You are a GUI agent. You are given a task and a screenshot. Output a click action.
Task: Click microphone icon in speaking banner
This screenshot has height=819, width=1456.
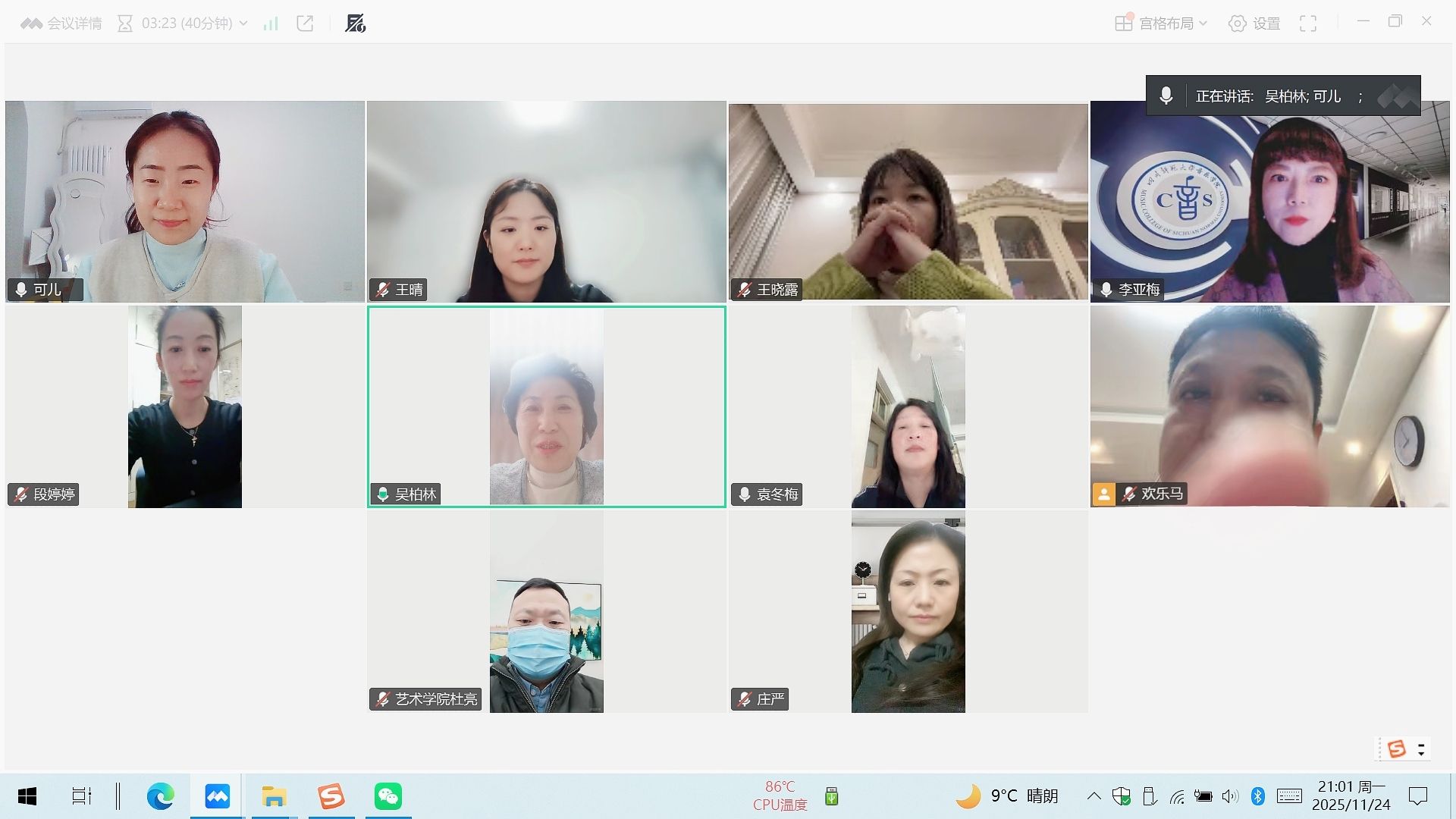pyautogui.click(x=1166, y=96)
